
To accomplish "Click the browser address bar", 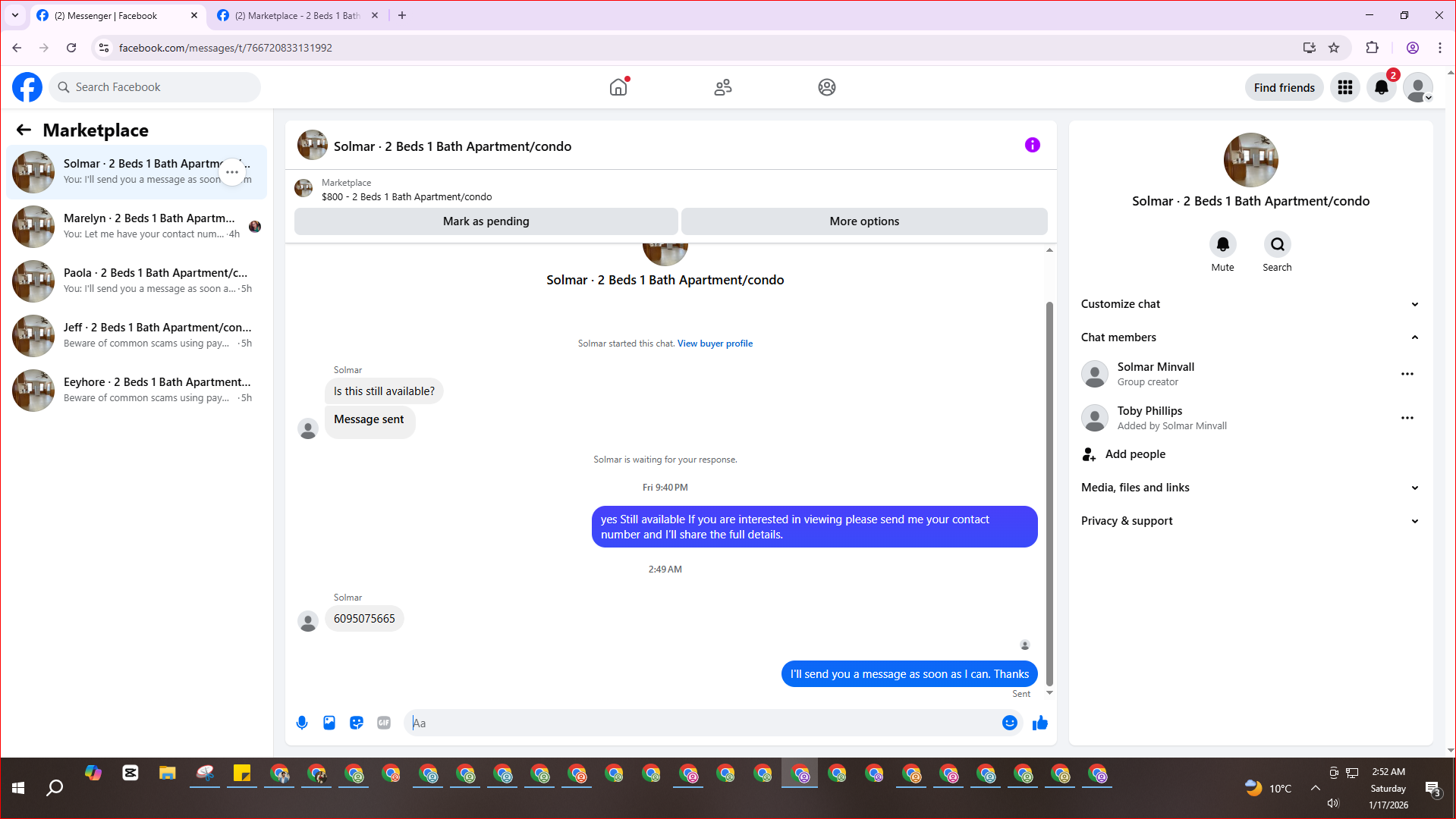I will (x=706, y=48).
